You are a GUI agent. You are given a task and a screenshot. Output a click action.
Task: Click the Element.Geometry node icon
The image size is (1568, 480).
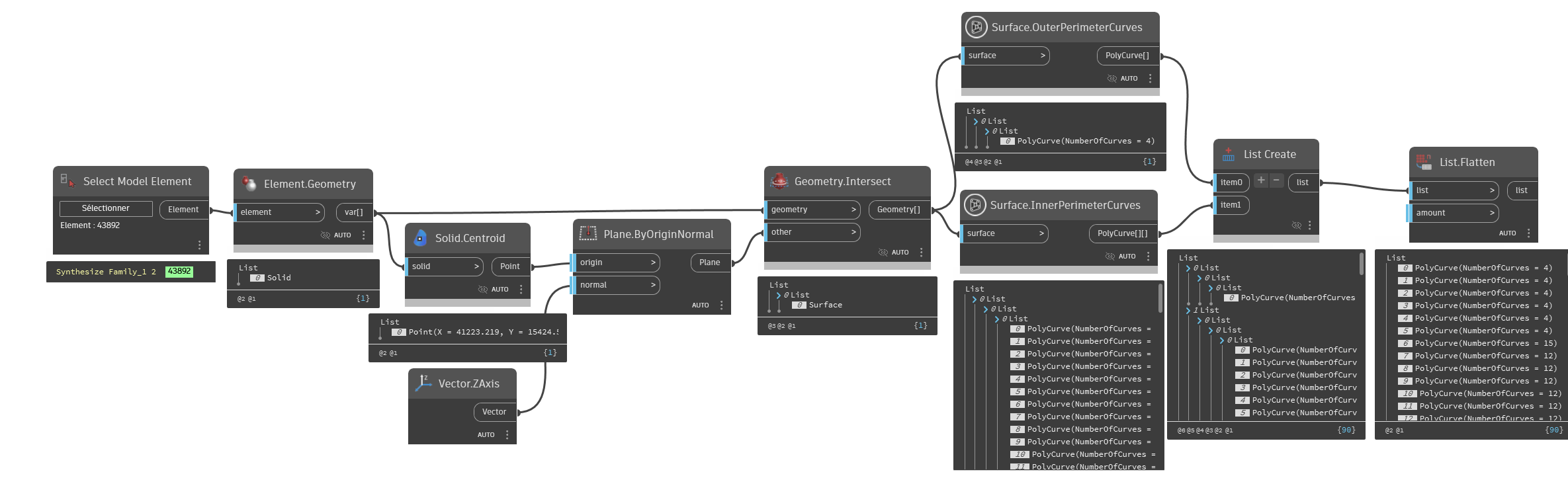pyautogui.click(x=249, y=183)
